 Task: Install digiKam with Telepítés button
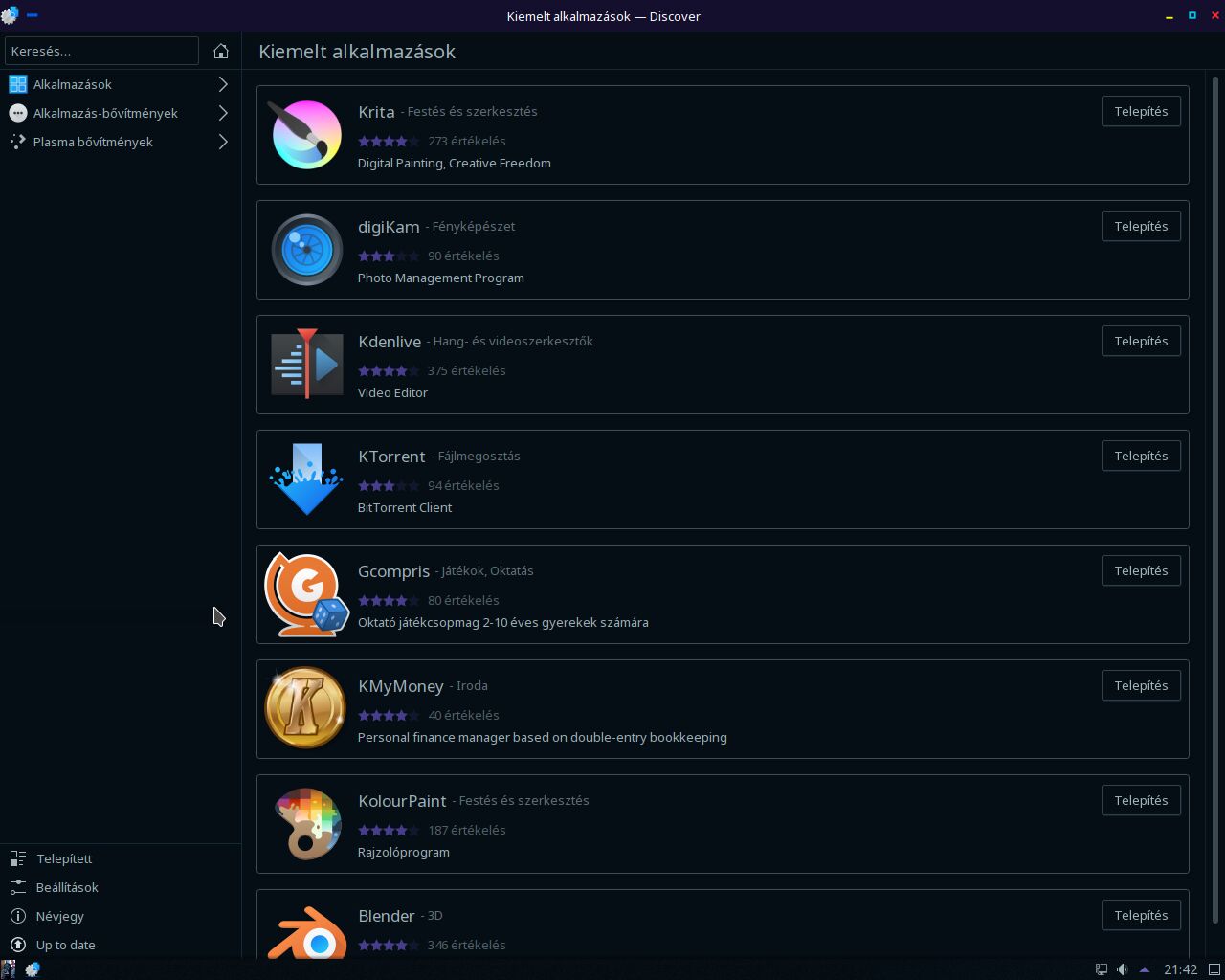point(1141,226)
